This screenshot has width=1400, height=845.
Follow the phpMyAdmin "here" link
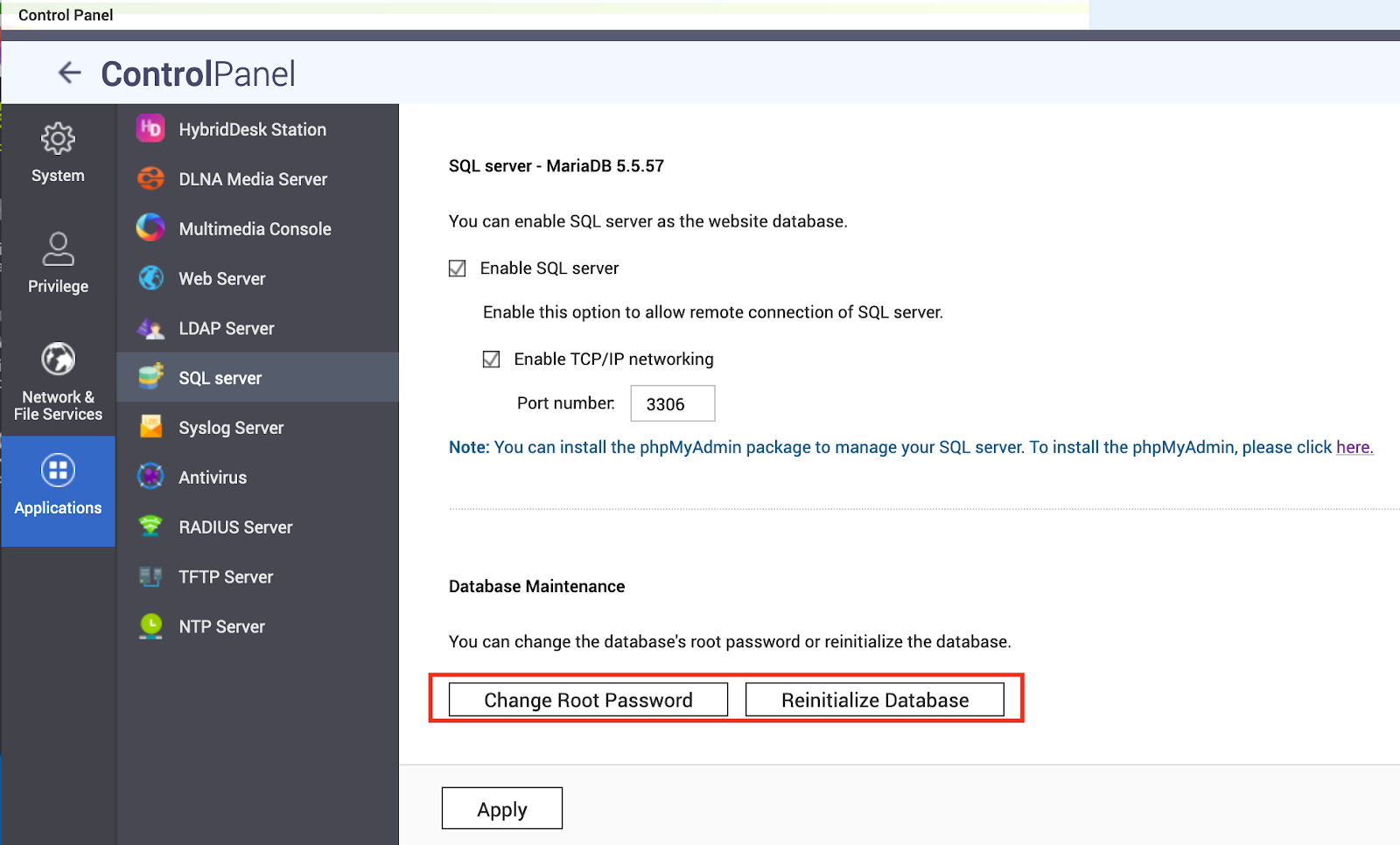click(1354, 447)
